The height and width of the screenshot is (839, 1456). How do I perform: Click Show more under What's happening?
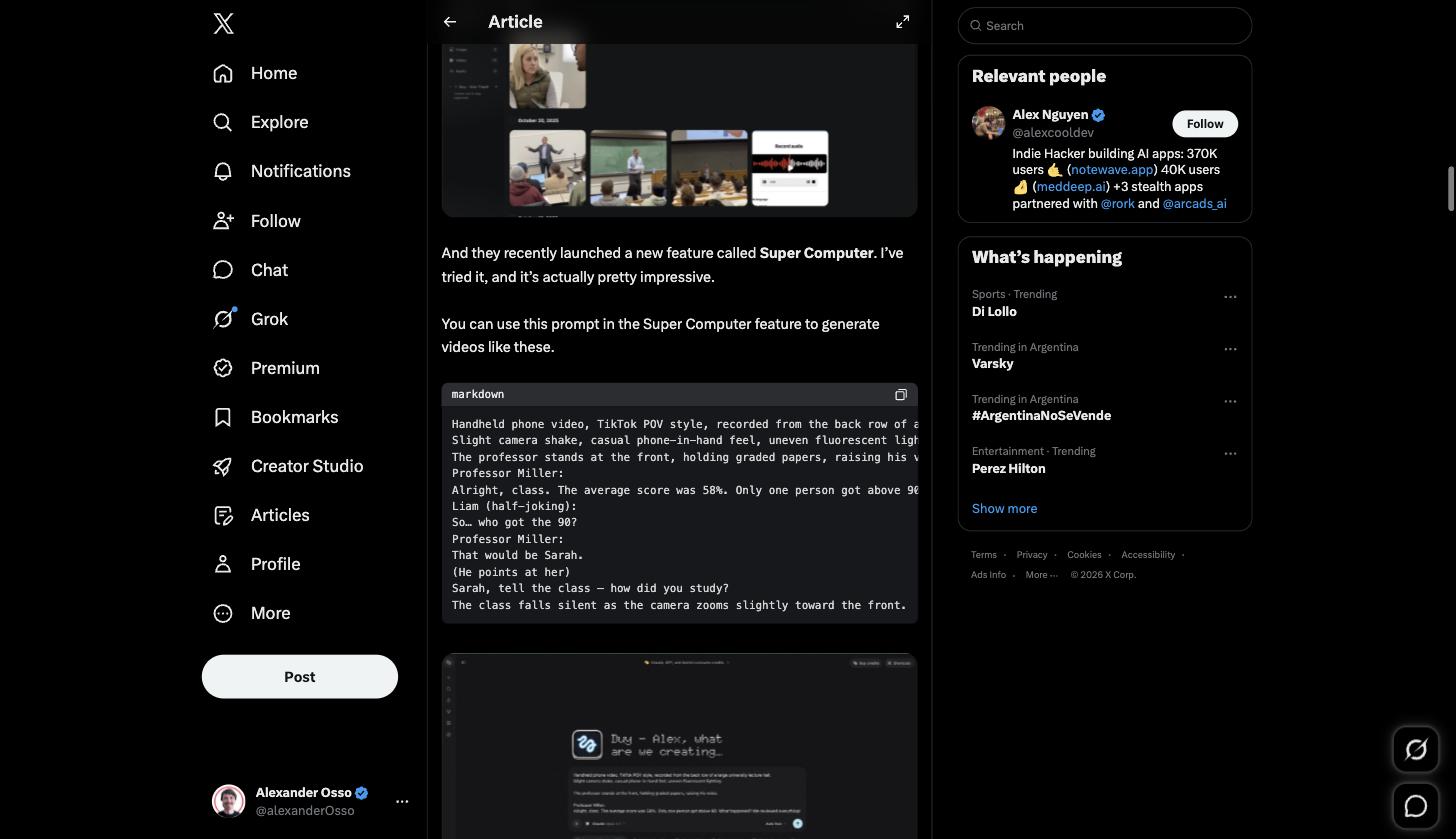(x=1004, y=509)
